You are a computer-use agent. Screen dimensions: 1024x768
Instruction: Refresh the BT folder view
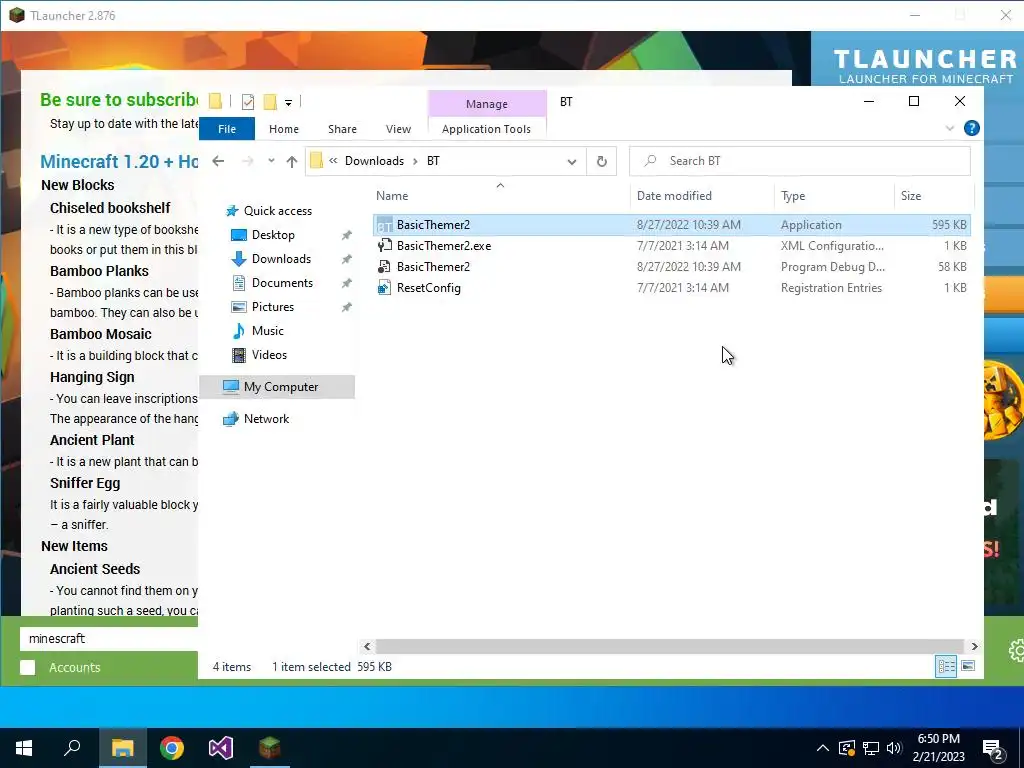601,161
